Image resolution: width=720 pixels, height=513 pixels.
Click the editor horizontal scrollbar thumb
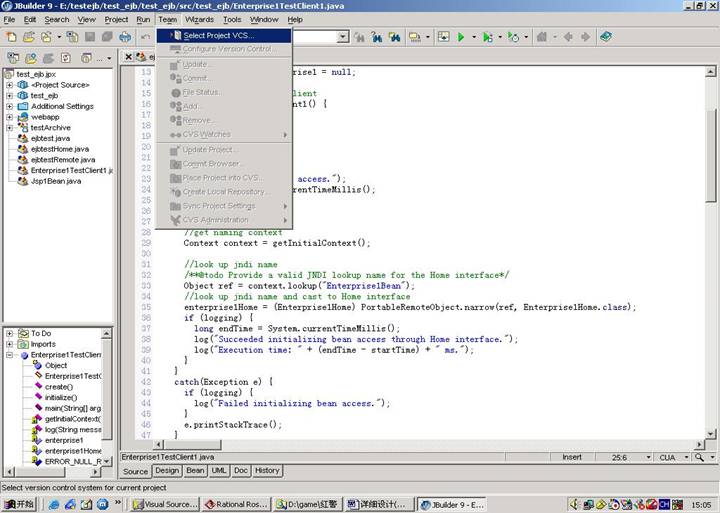[192, 445]
